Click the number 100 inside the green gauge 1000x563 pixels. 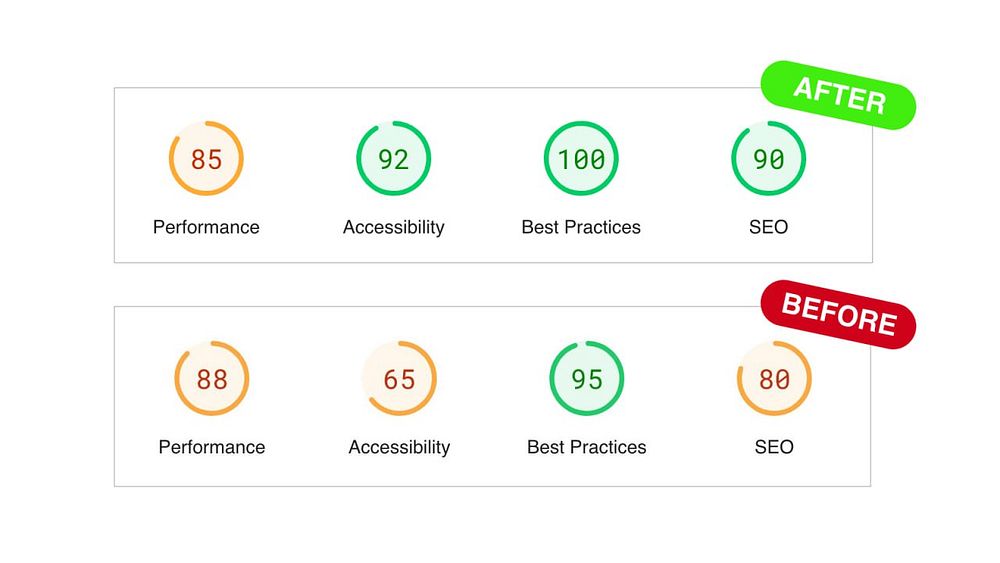pos(581,159)
